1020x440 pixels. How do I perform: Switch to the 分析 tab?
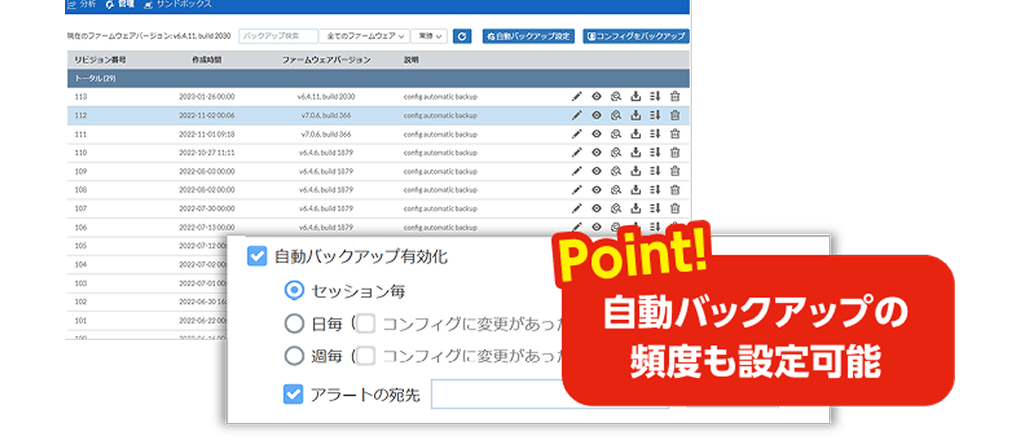click(81, 4)
